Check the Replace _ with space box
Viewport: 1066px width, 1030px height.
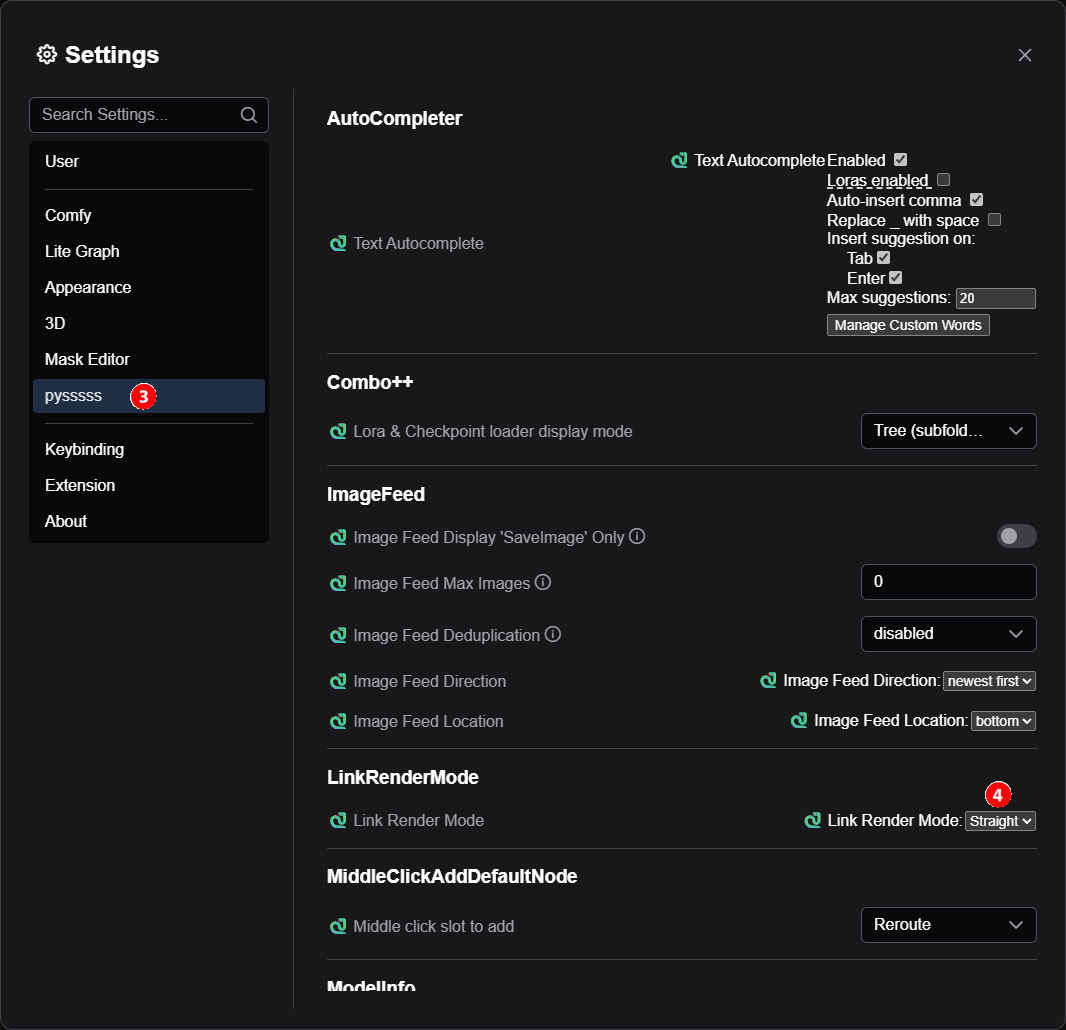coord(994,220)
